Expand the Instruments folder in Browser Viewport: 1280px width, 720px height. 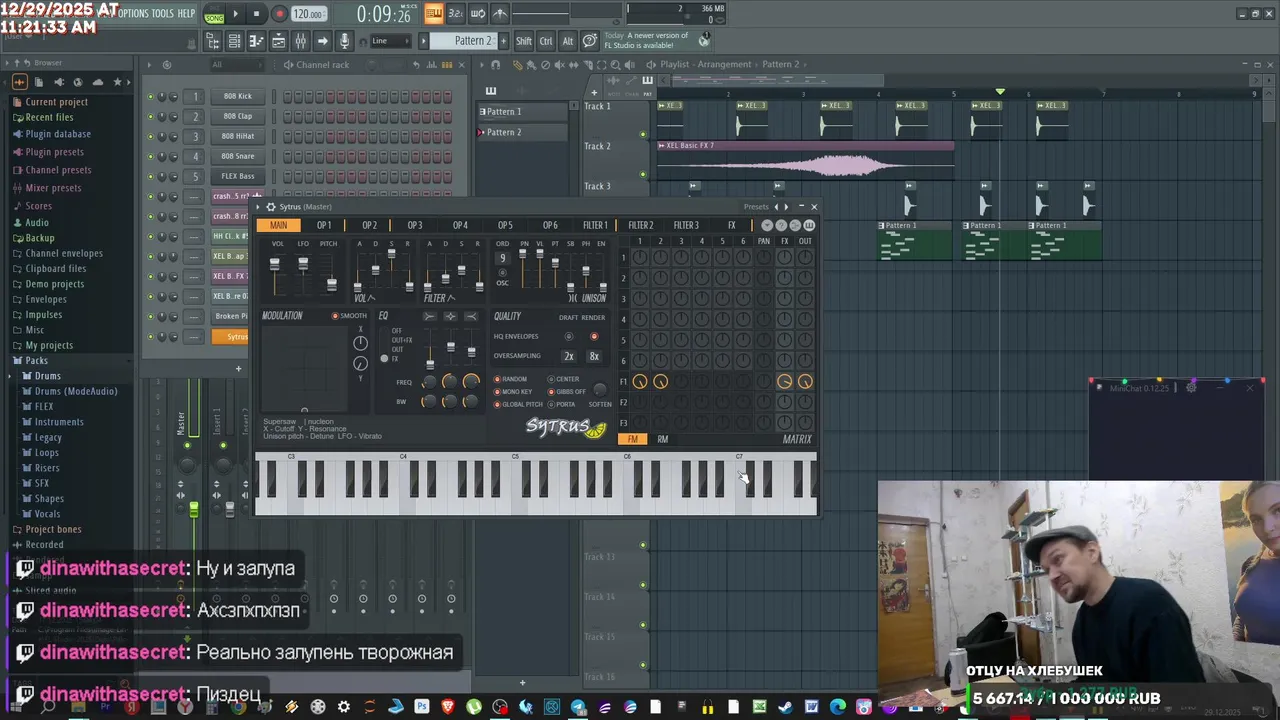click(59, 422)
